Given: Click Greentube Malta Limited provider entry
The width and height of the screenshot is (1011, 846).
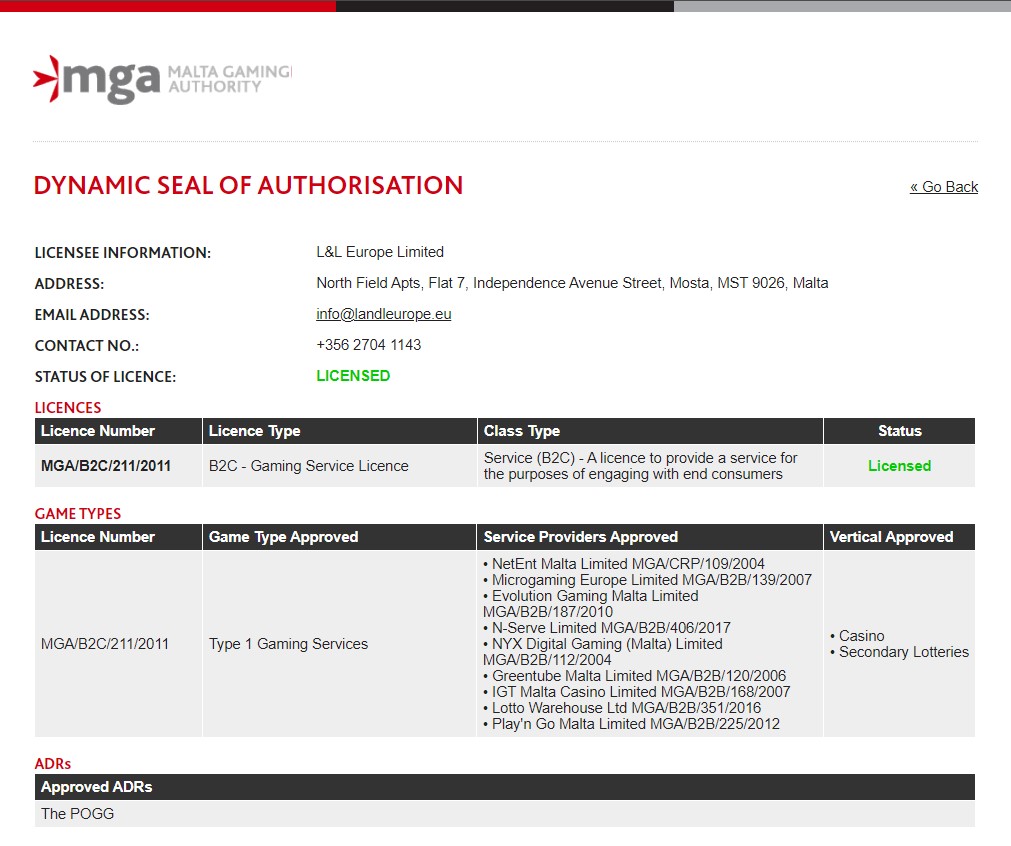Looking at the screenshot, I should (634, 676).
